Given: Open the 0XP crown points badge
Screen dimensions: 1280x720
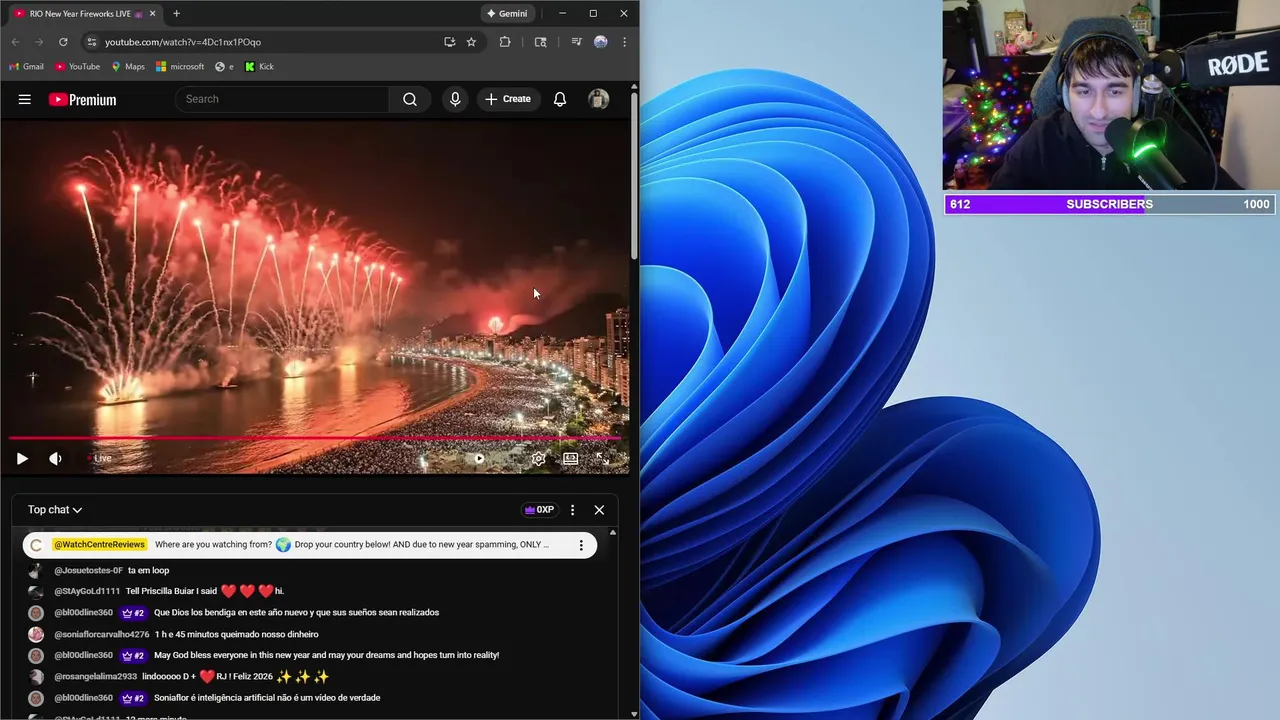Looking at the screenshot, I should 539,510.
